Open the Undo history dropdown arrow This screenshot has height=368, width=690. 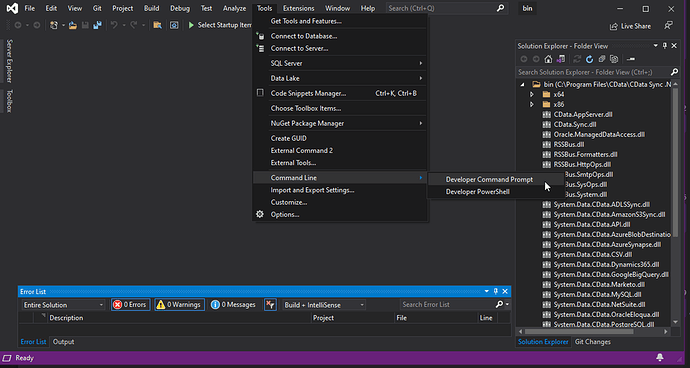click(x=124, y=26)
